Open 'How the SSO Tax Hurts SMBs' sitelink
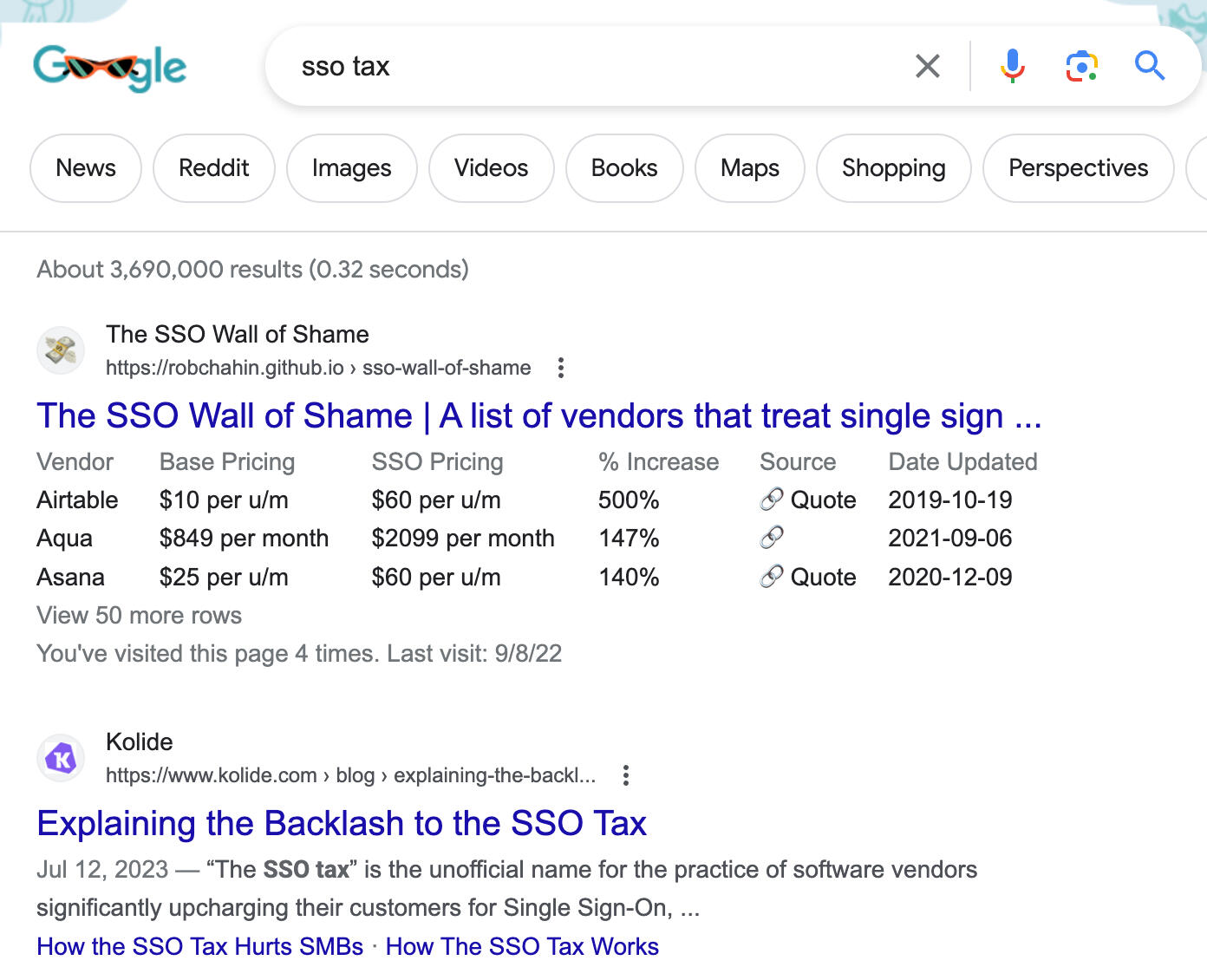Viewport: 1207px width, 980px height. (x=200, y=946)
